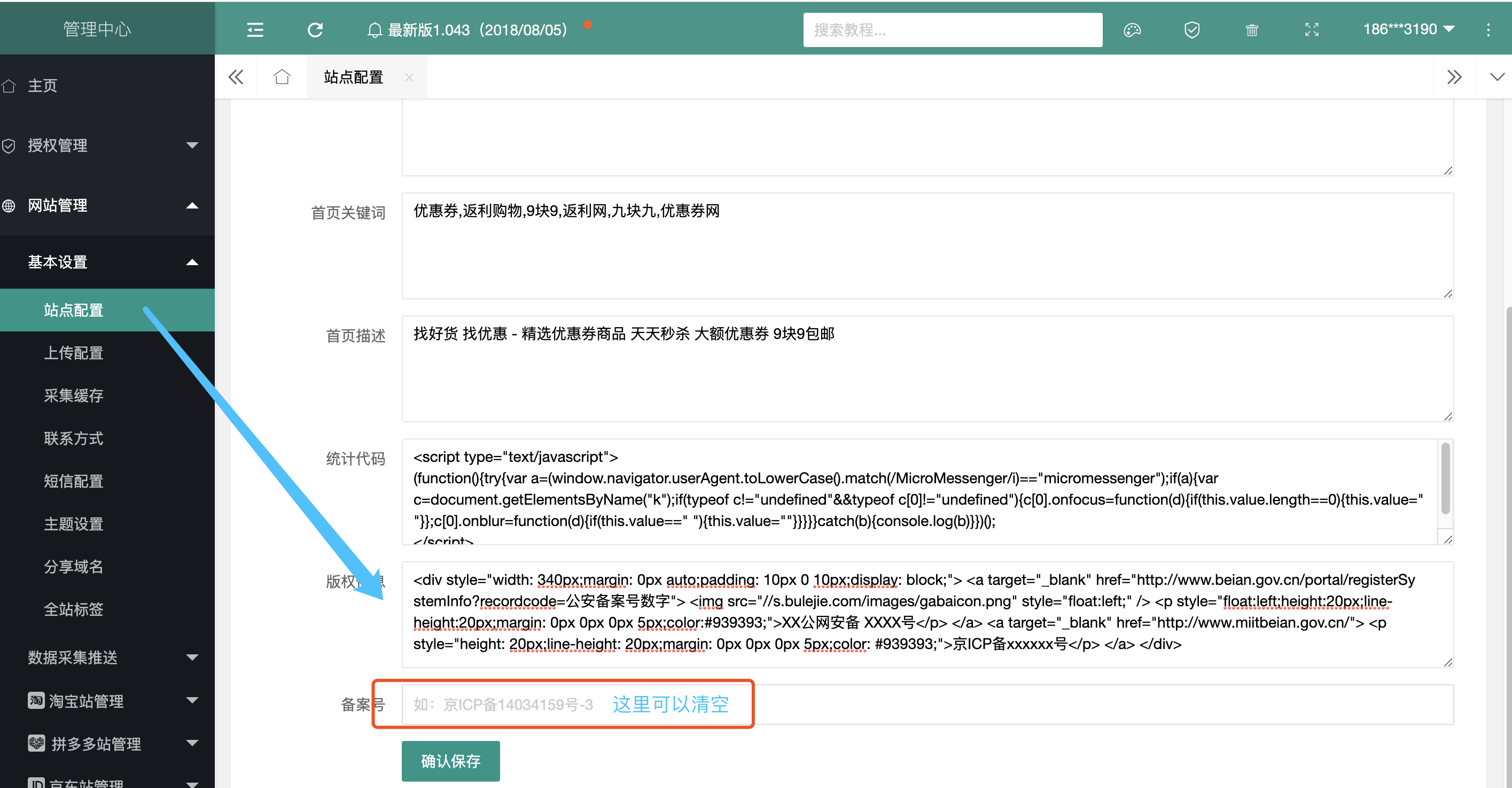Click the 统计代码 textarea scrollbar
The width and height of the screenshot is (1512, 788).
click(x=1445, y=478)
